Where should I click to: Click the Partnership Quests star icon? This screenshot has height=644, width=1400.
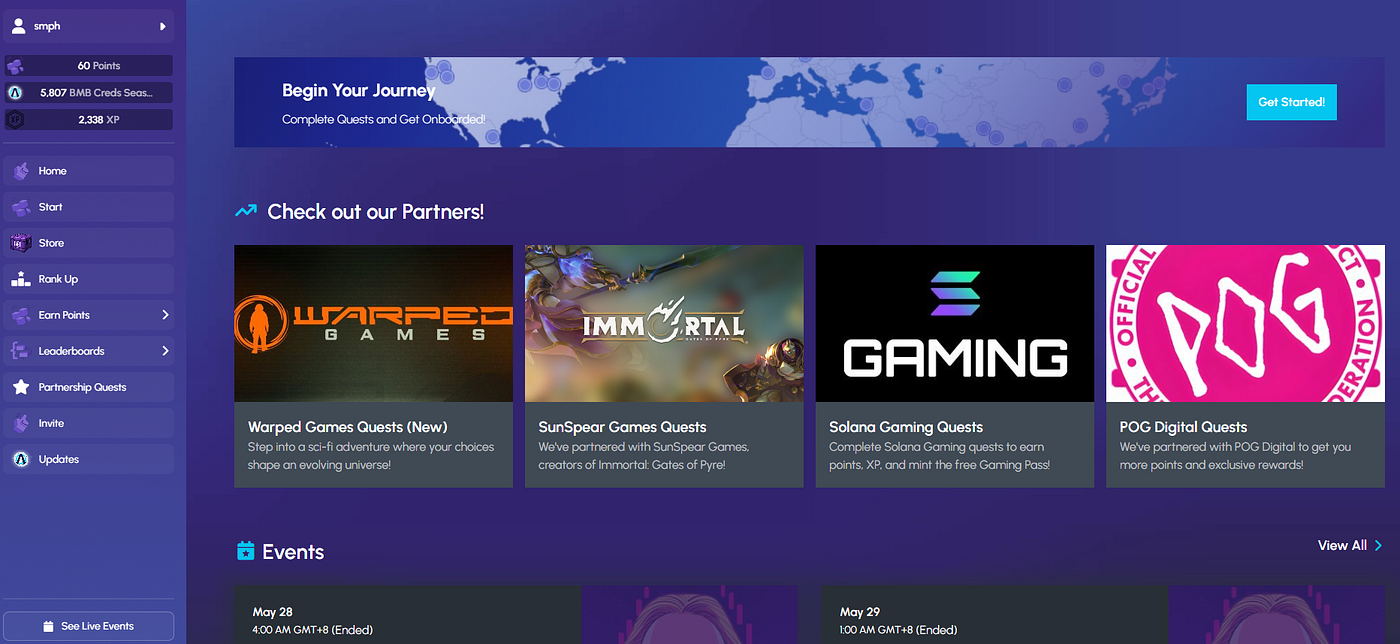point(20,387)
